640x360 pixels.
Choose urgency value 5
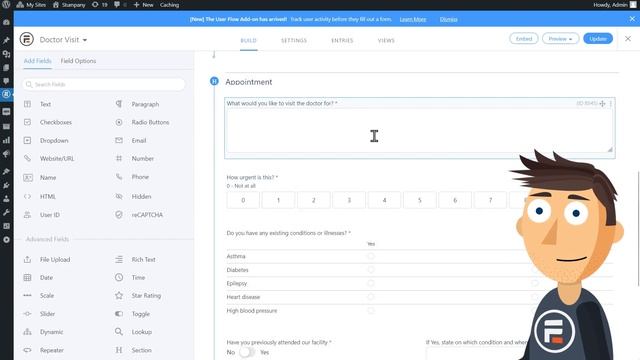click(x=420, y=200)
